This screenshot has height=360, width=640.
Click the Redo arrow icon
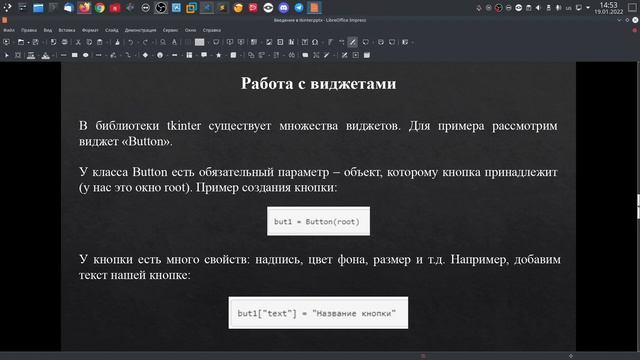[x=145, y=42]
